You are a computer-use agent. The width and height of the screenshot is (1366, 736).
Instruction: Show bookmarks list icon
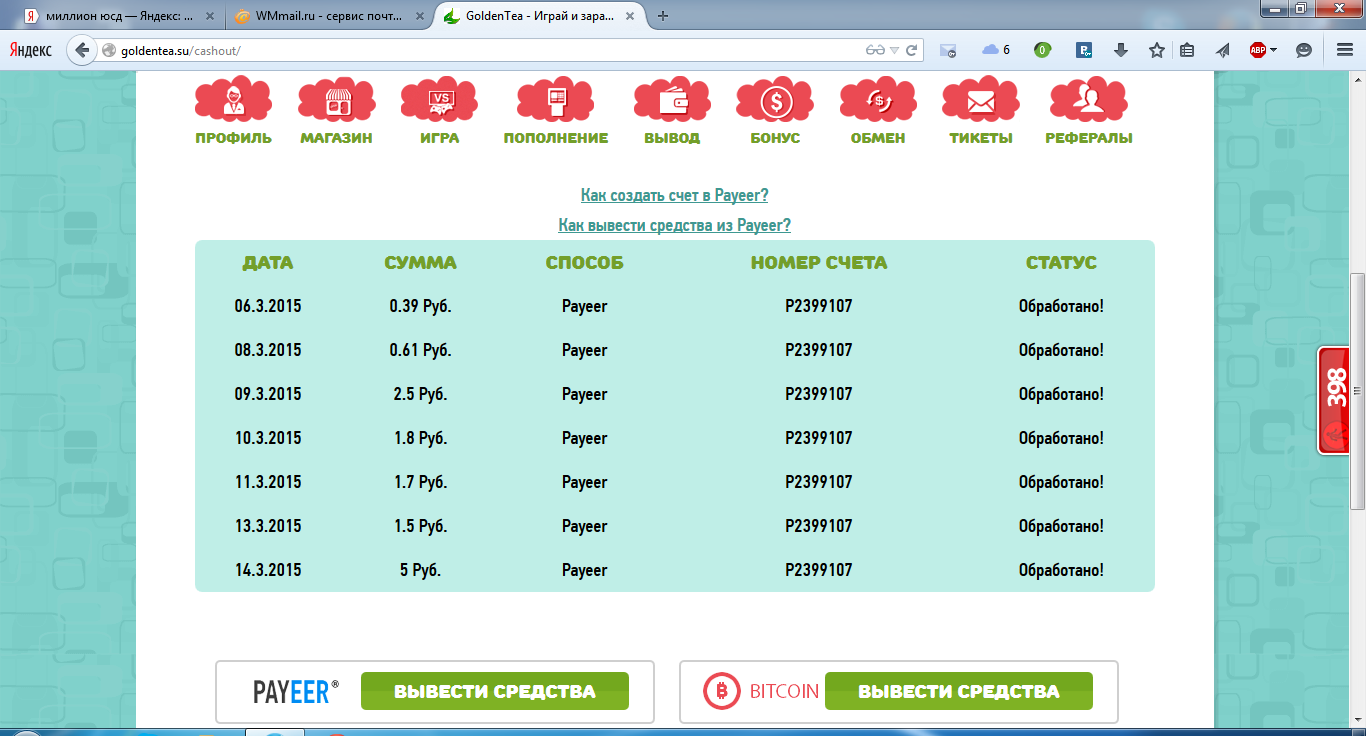tap(1187, 50)
